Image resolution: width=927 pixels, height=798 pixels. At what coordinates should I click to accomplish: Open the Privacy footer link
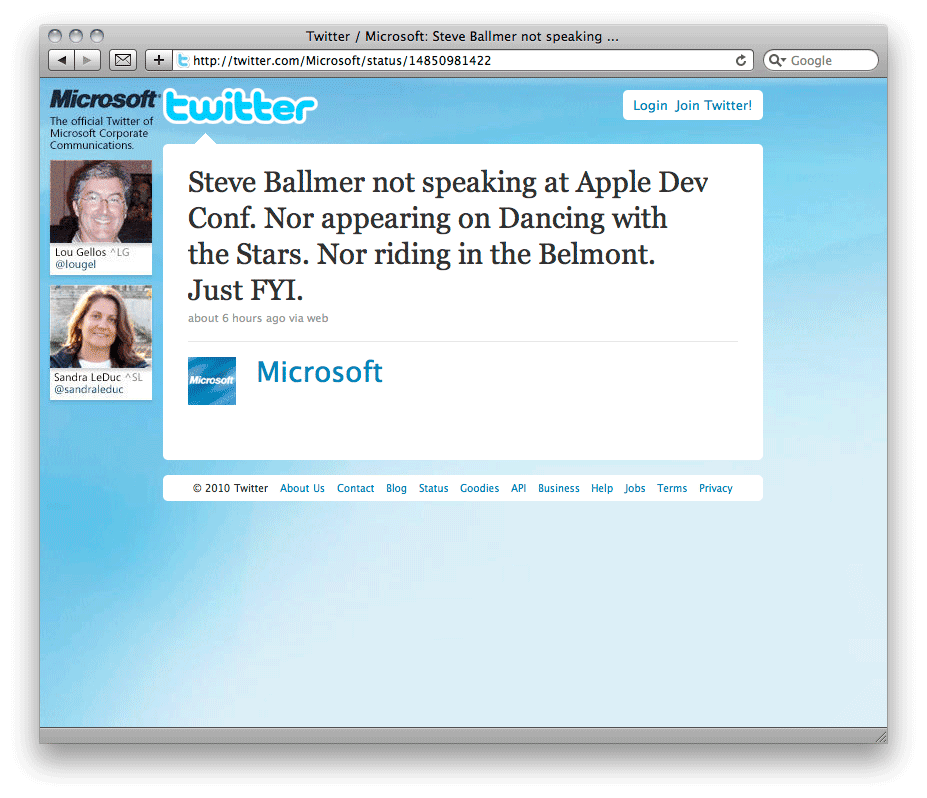pyautogui.click(x=715, y=488)
